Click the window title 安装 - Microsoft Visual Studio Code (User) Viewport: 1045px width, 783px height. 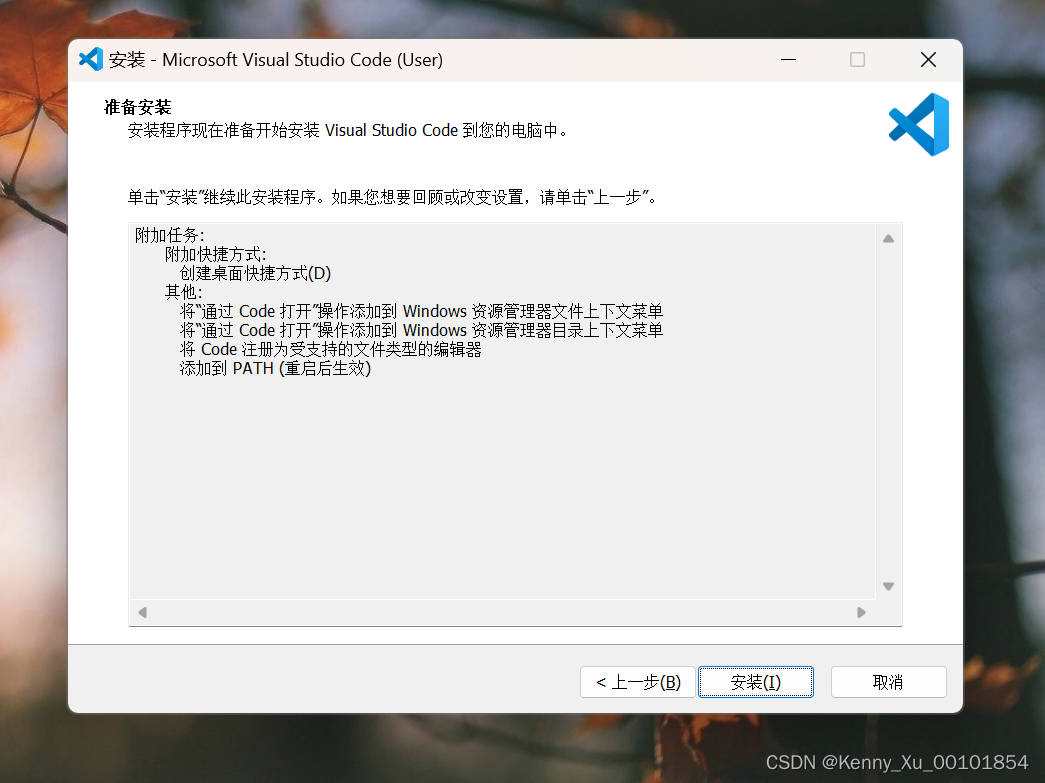276,60
